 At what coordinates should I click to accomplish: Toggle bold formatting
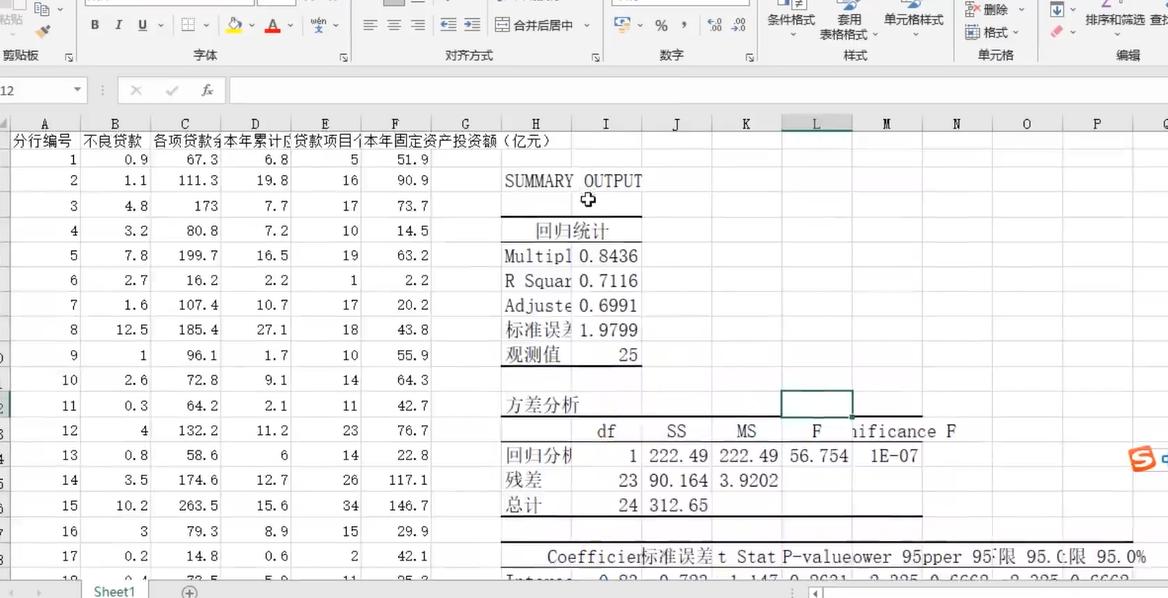coord(95,25)
